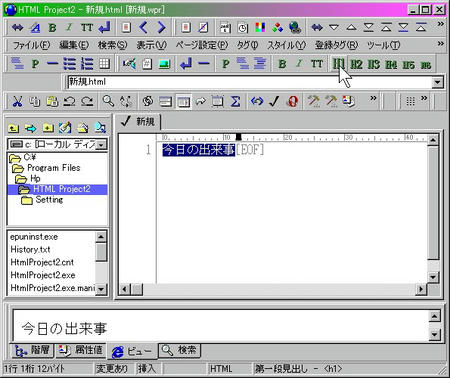Click the globe browser preview icon
450x378 pixels.
[x=295, y=27]
